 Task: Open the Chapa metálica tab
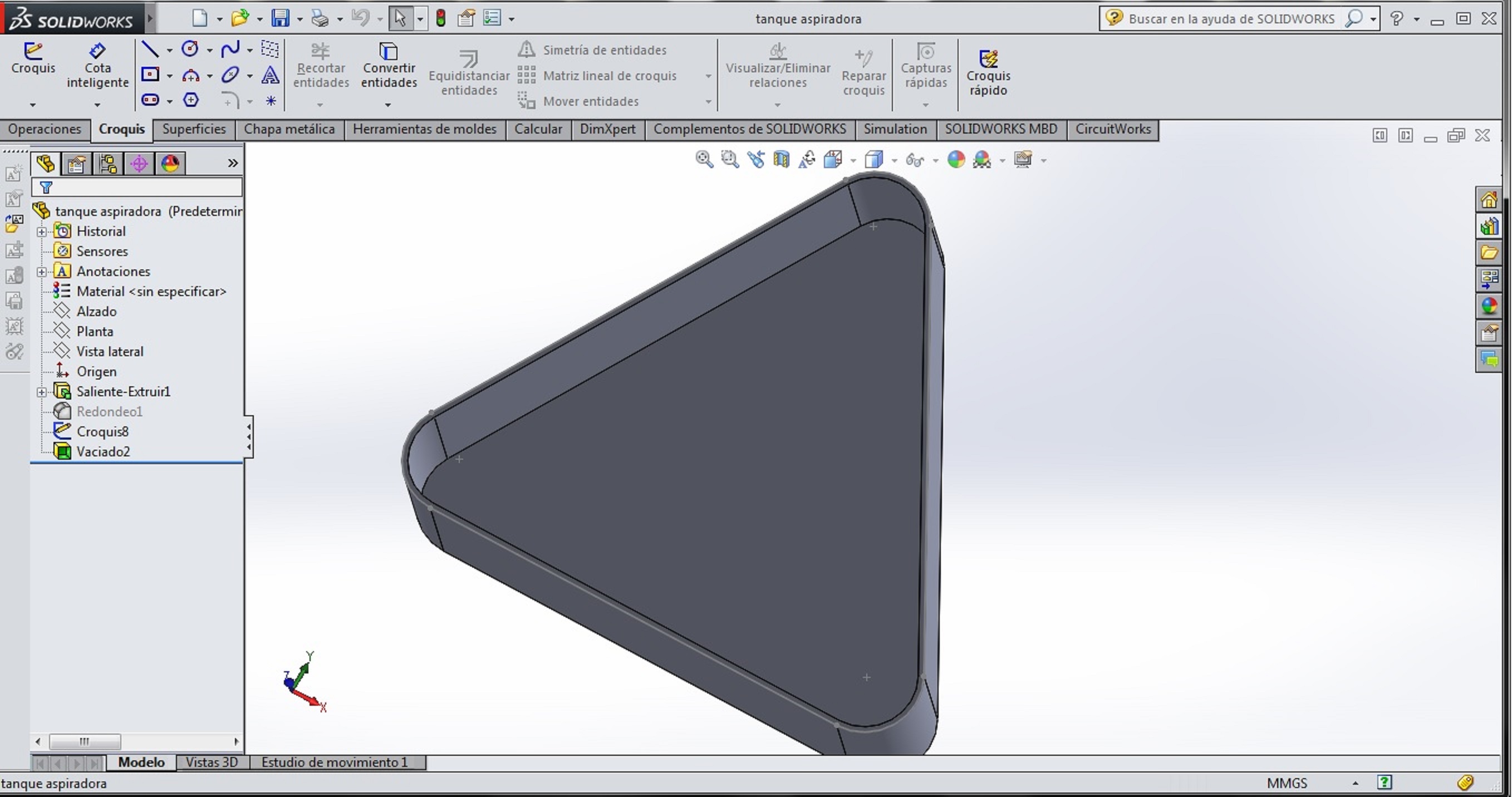pos(289,129)
